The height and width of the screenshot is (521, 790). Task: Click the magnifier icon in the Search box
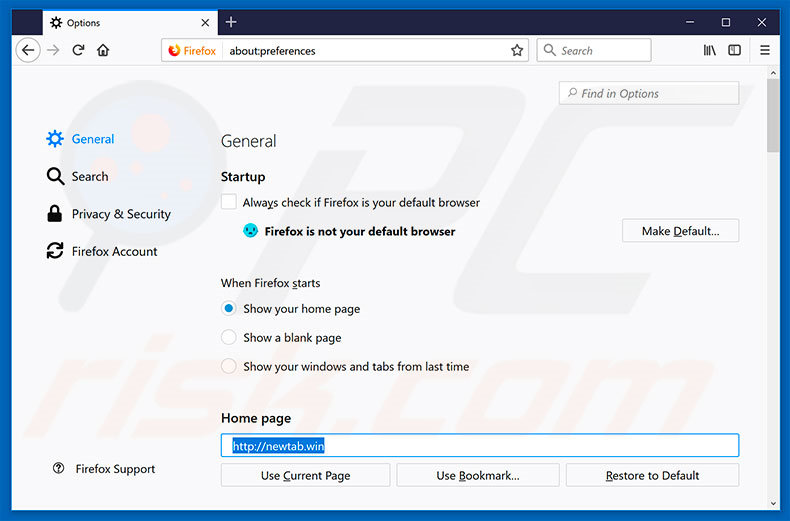click(550, 50)
